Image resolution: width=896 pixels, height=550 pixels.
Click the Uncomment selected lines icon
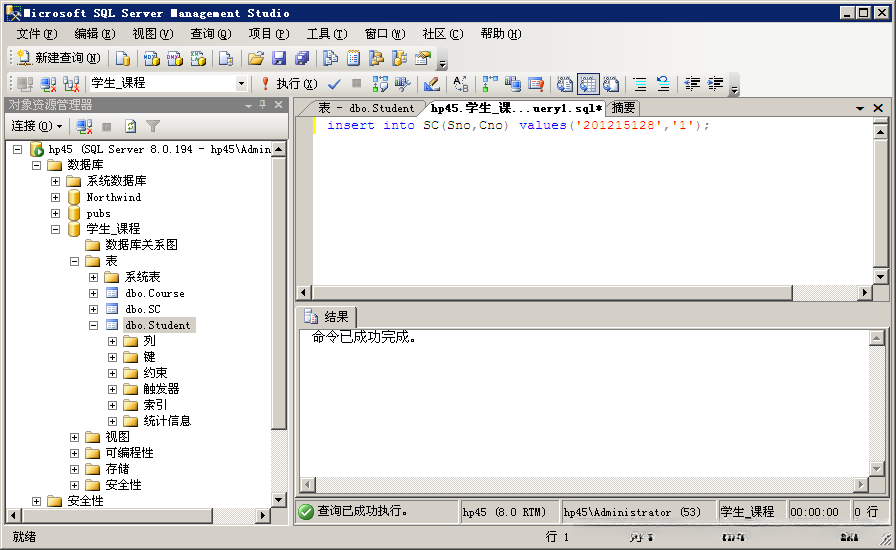tap(663, 84)
